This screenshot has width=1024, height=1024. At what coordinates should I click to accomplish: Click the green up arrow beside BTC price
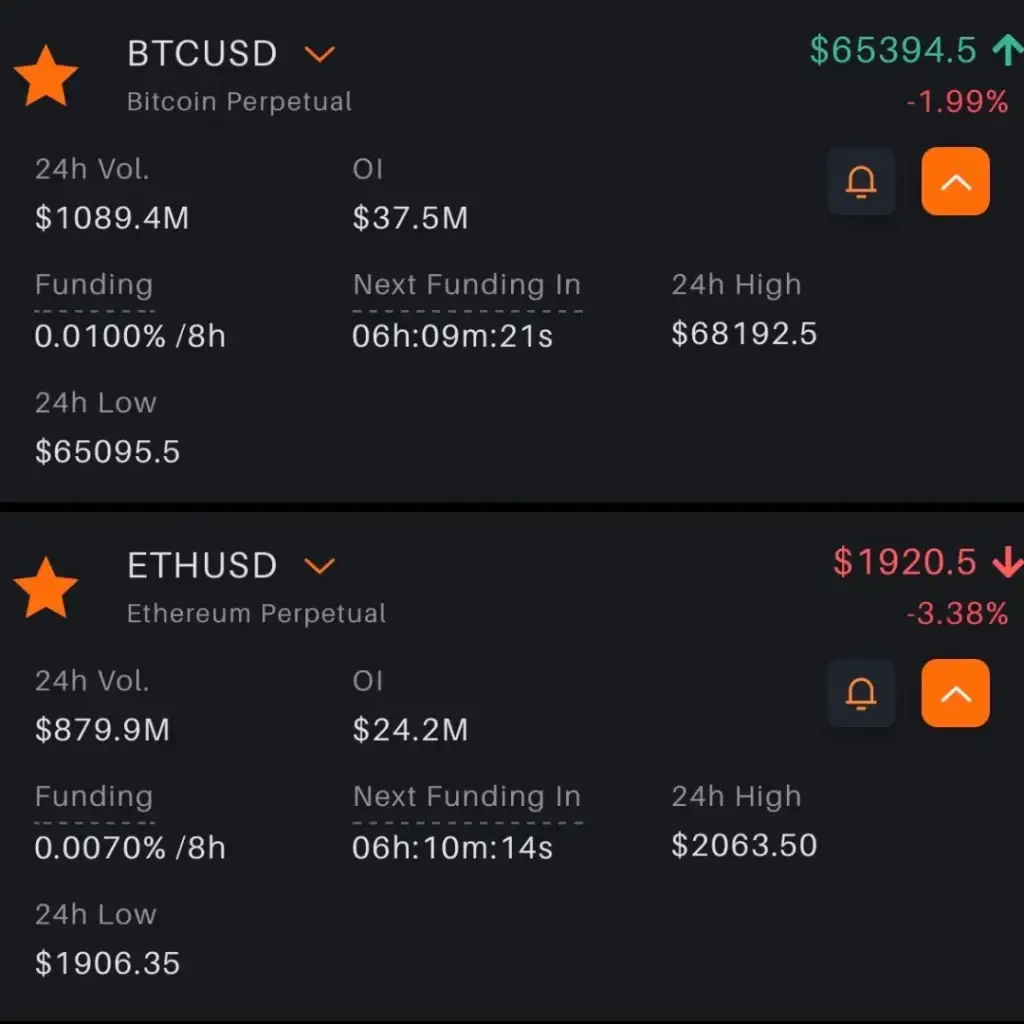point(1005,51)
